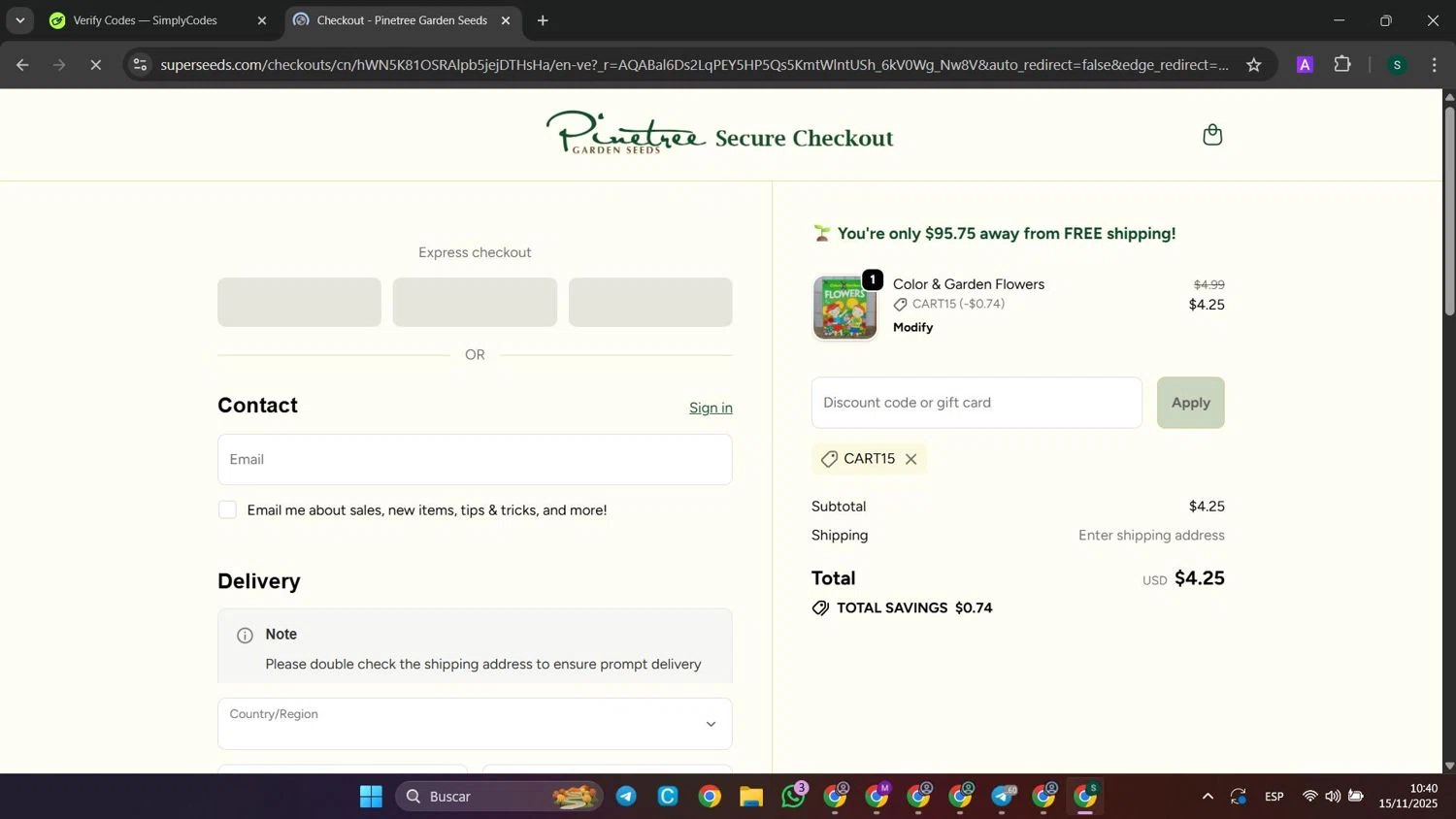The height and width of the screenshot is (819, 1456).
Task: Click the Apply discount button
Action: (x=1190, y=403)
